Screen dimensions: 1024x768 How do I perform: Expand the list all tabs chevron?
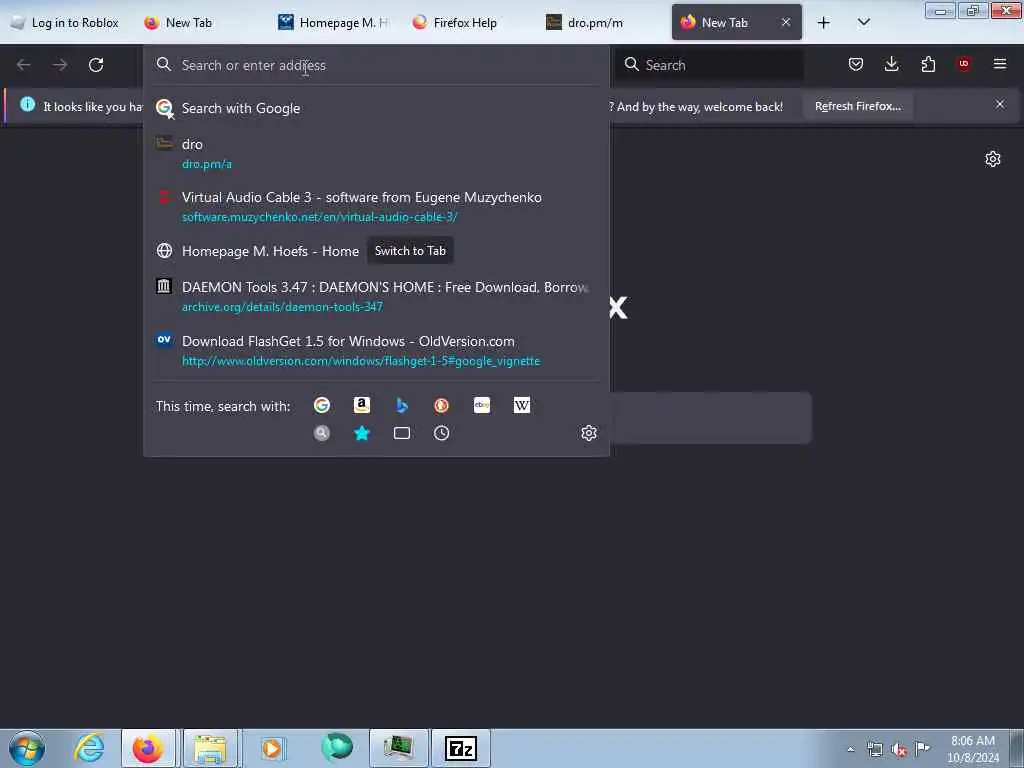(864, 22)
